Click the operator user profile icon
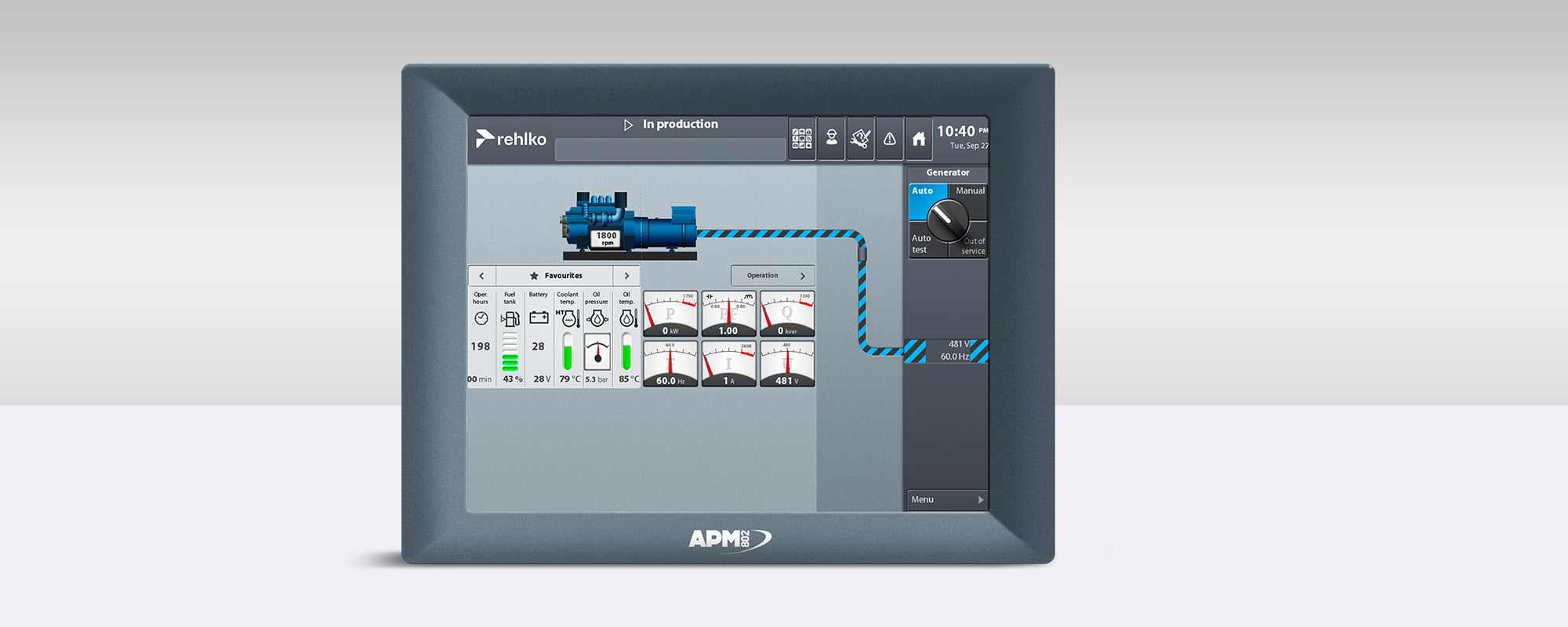 tap(831, 139)
